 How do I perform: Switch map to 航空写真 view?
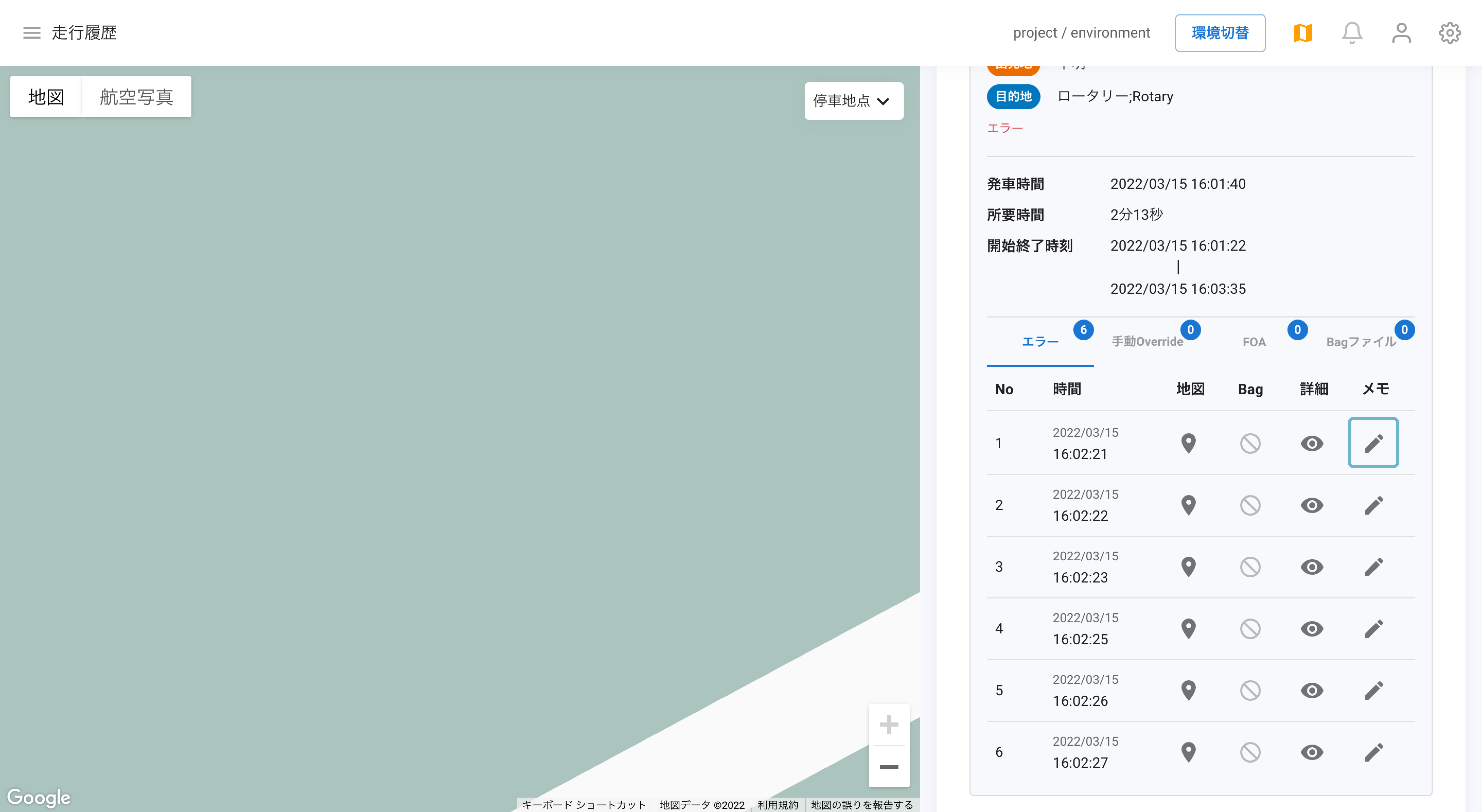tap(137, 97)
